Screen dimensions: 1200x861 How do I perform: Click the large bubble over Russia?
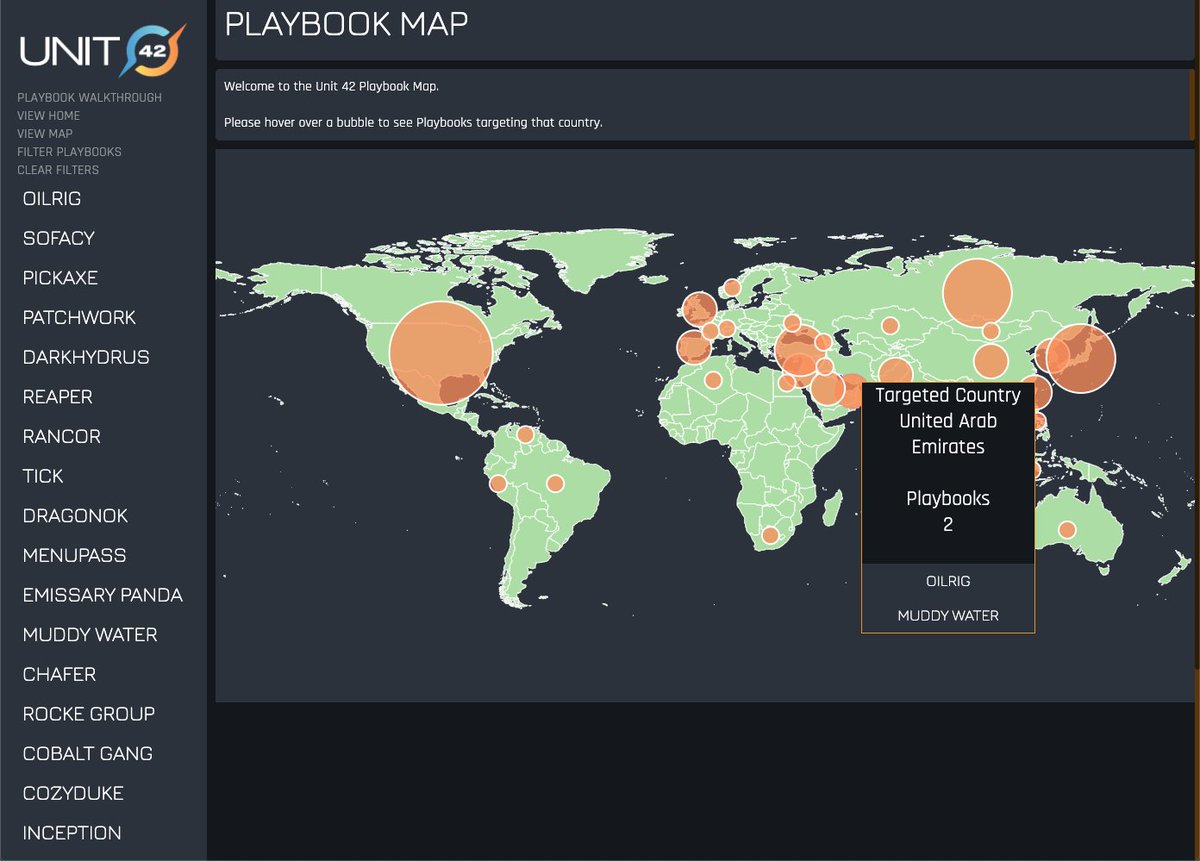978,293
